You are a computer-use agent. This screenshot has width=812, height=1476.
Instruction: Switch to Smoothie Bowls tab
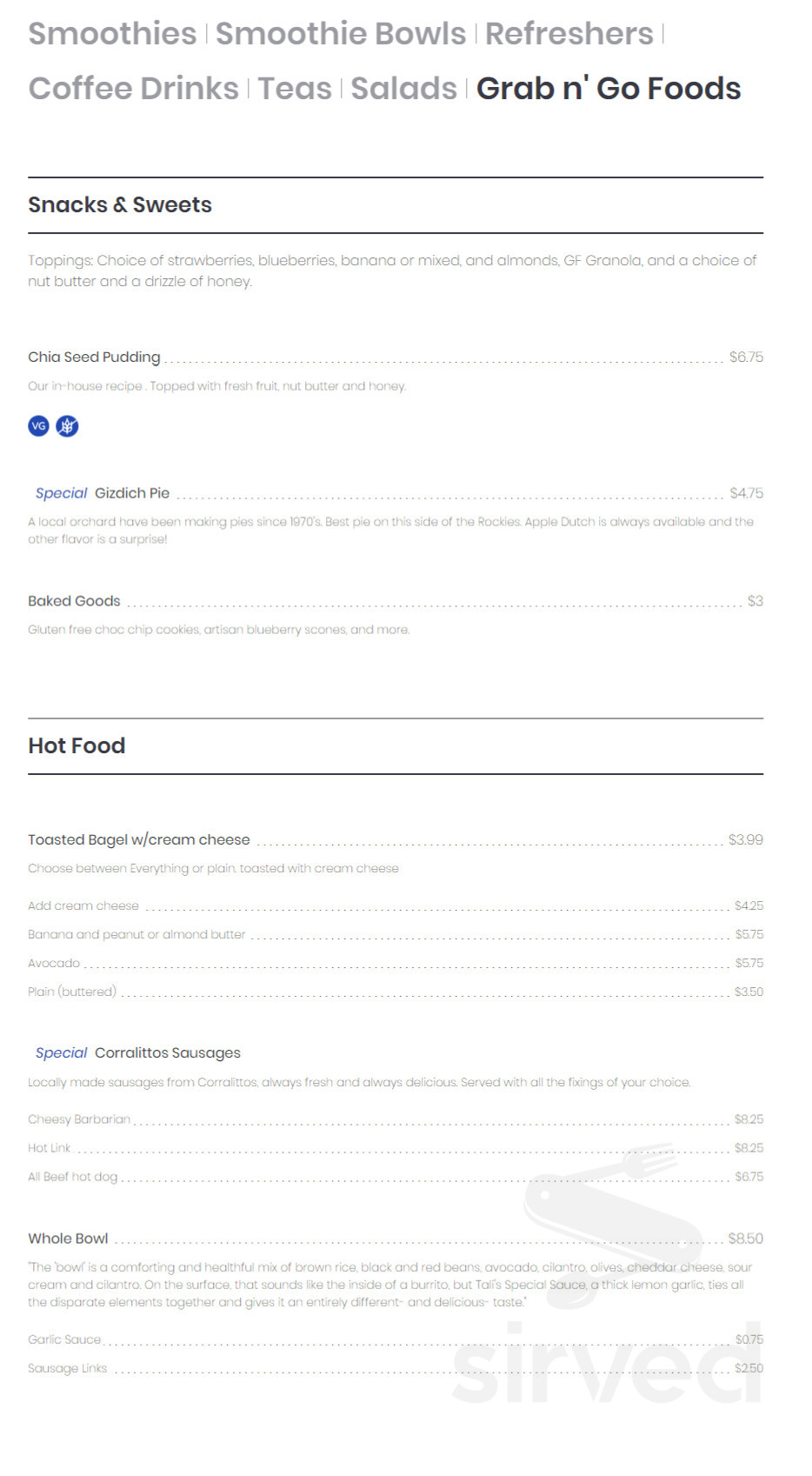coord(341,34)
